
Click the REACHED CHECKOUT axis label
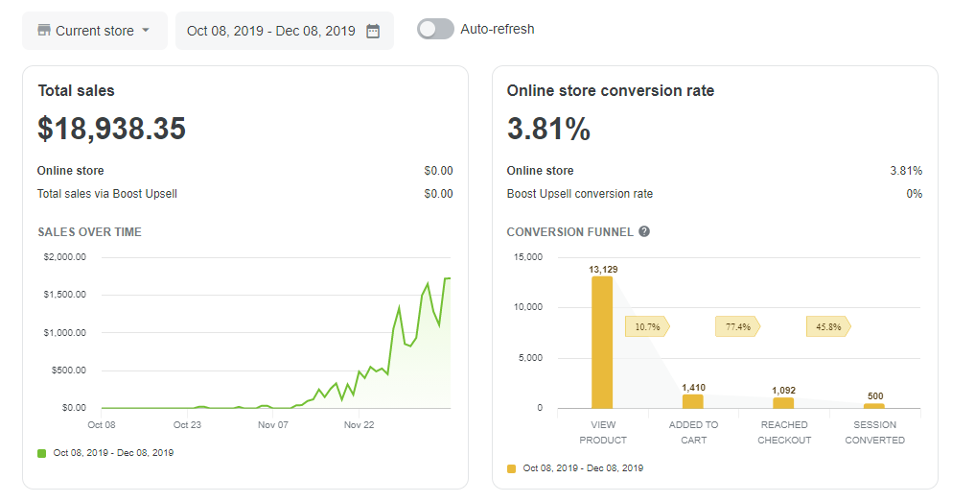tap(784, 432)
